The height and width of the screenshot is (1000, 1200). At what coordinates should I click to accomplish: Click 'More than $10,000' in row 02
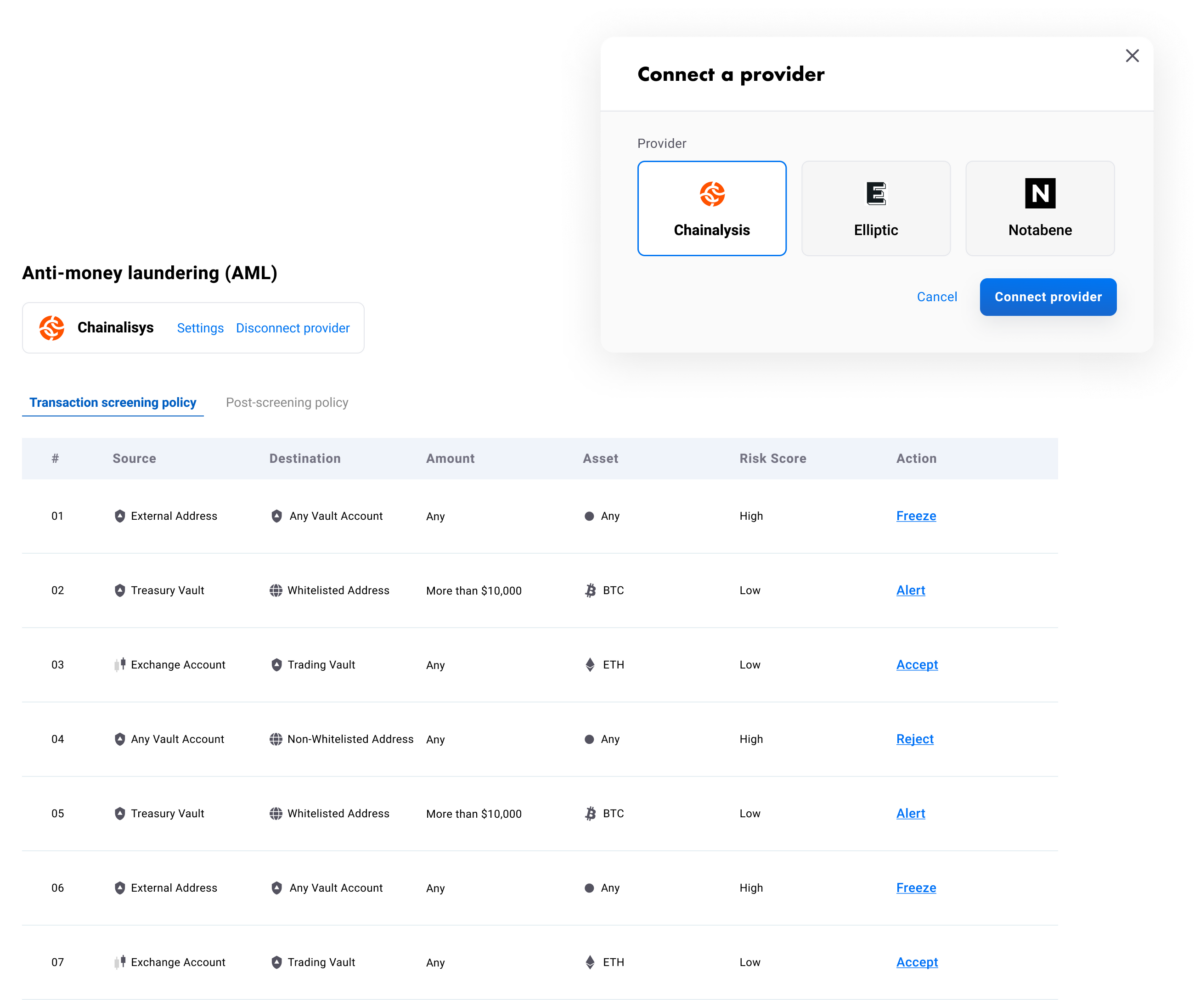coord(474,591)
